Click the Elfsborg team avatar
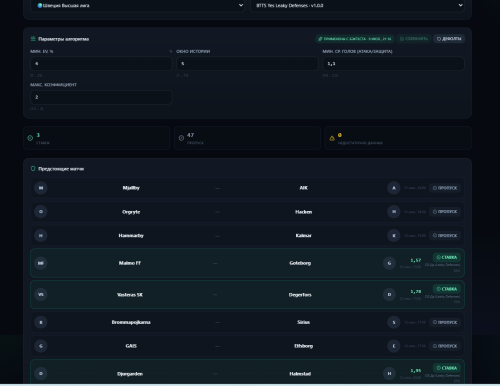500x386 pixels. point(394,346)
